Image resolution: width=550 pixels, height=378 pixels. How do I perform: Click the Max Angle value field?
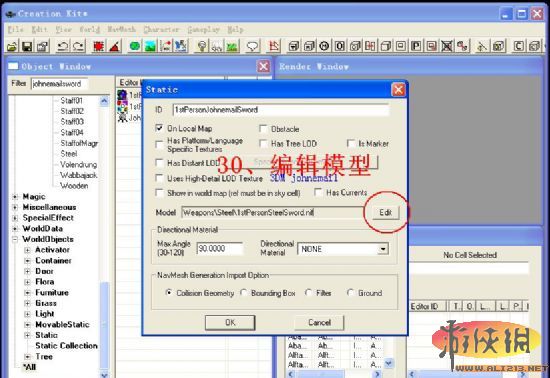tap(220, 249)
